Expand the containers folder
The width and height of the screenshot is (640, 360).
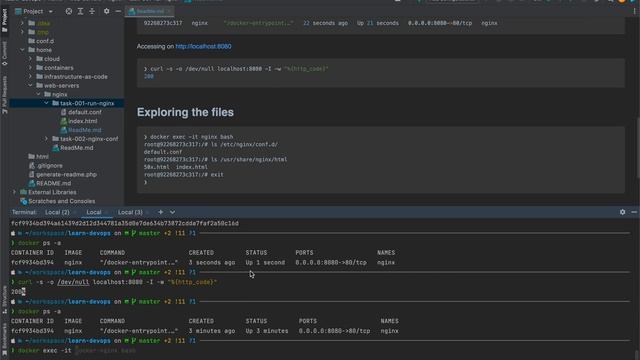point(31,68)
